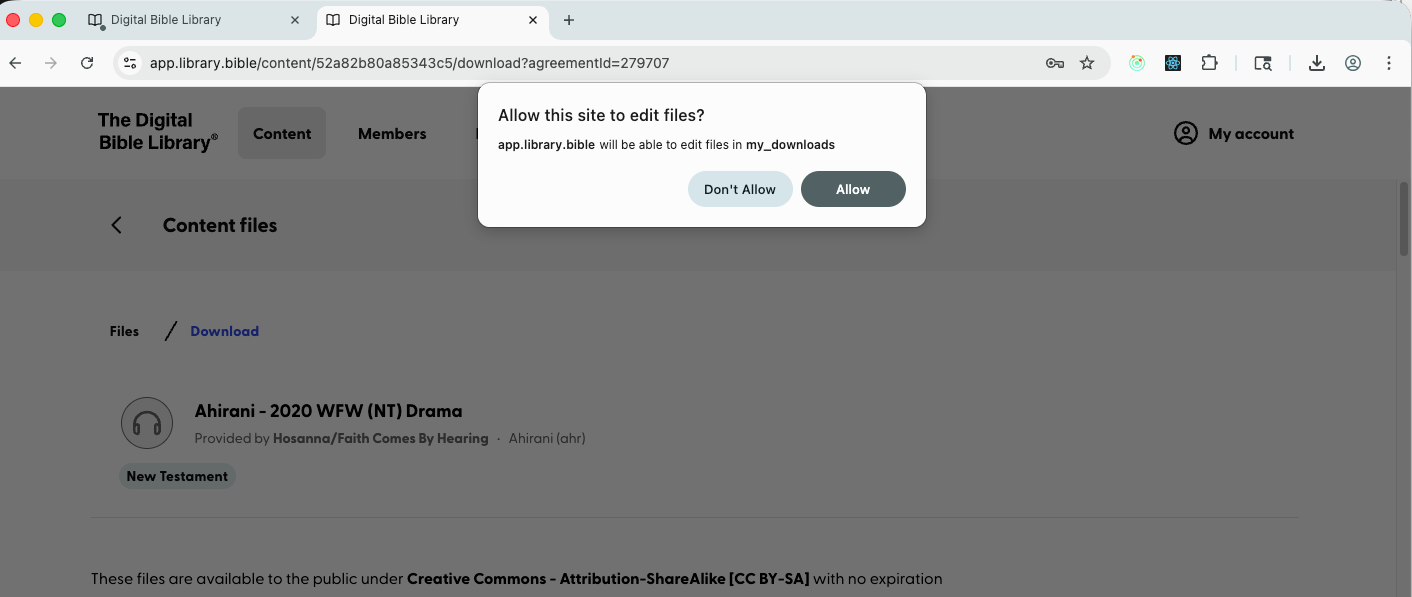1412x597 pixels.
Task: Click the My account user icon
Action: (x=1186, y=133)
